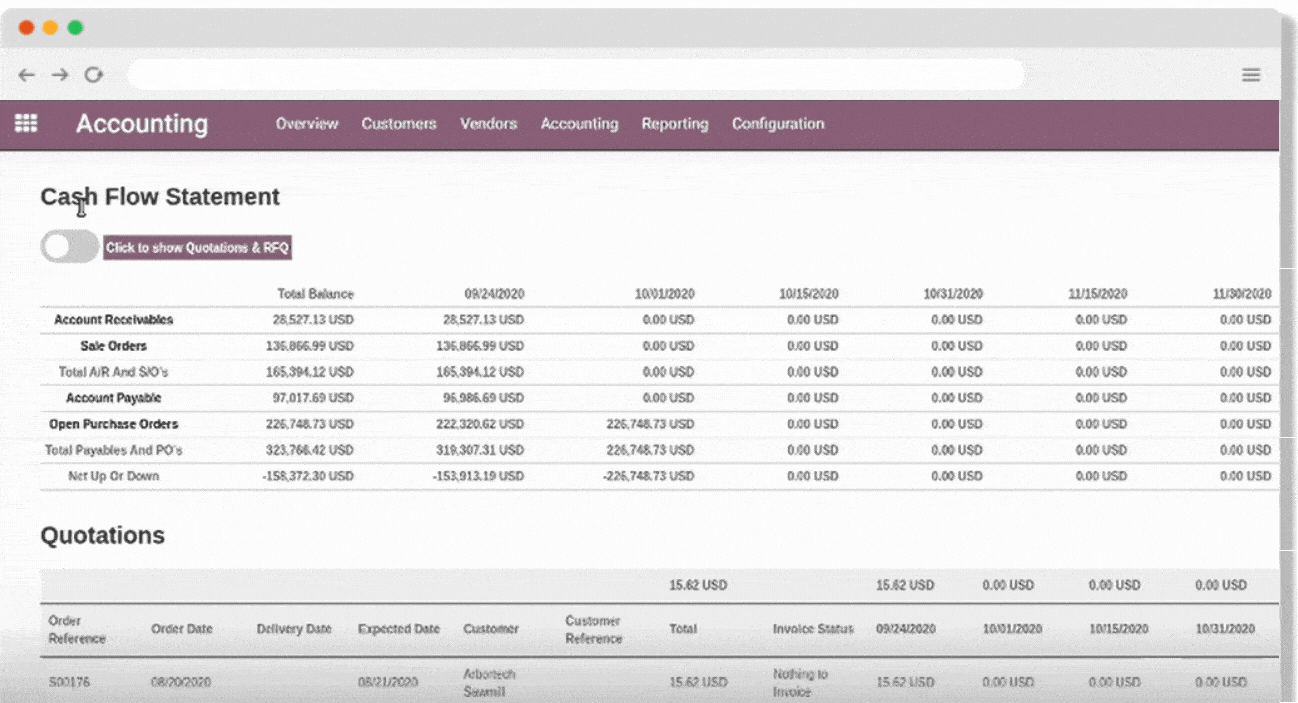Click the browser back arrow

pyautogui.click(x=26, y=74)
